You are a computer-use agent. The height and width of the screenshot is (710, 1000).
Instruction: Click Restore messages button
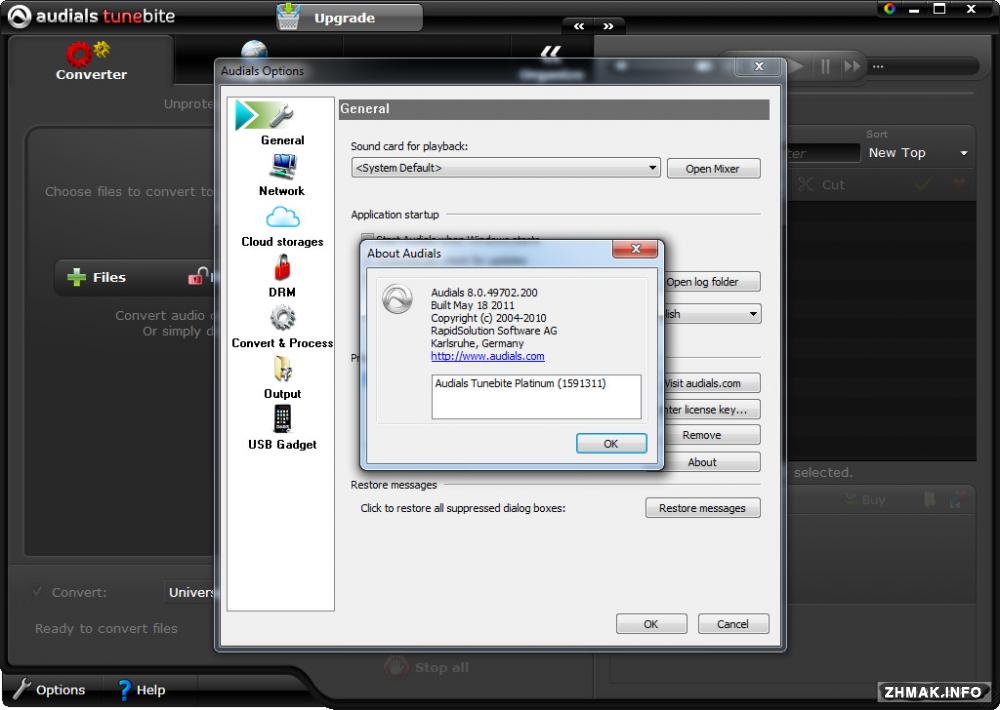[x=702, y=508]
